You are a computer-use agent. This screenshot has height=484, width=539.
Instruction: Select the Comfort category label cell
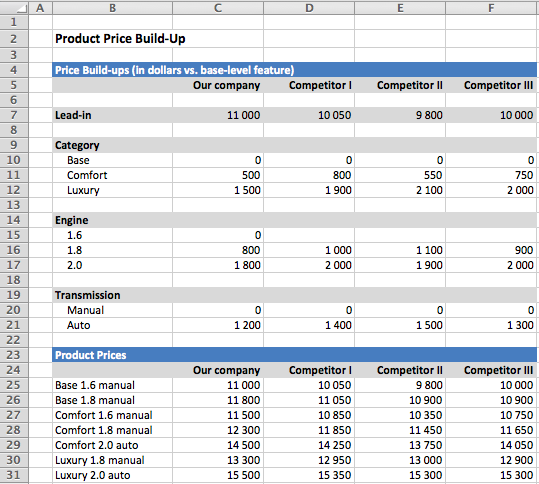click(112, 175)
